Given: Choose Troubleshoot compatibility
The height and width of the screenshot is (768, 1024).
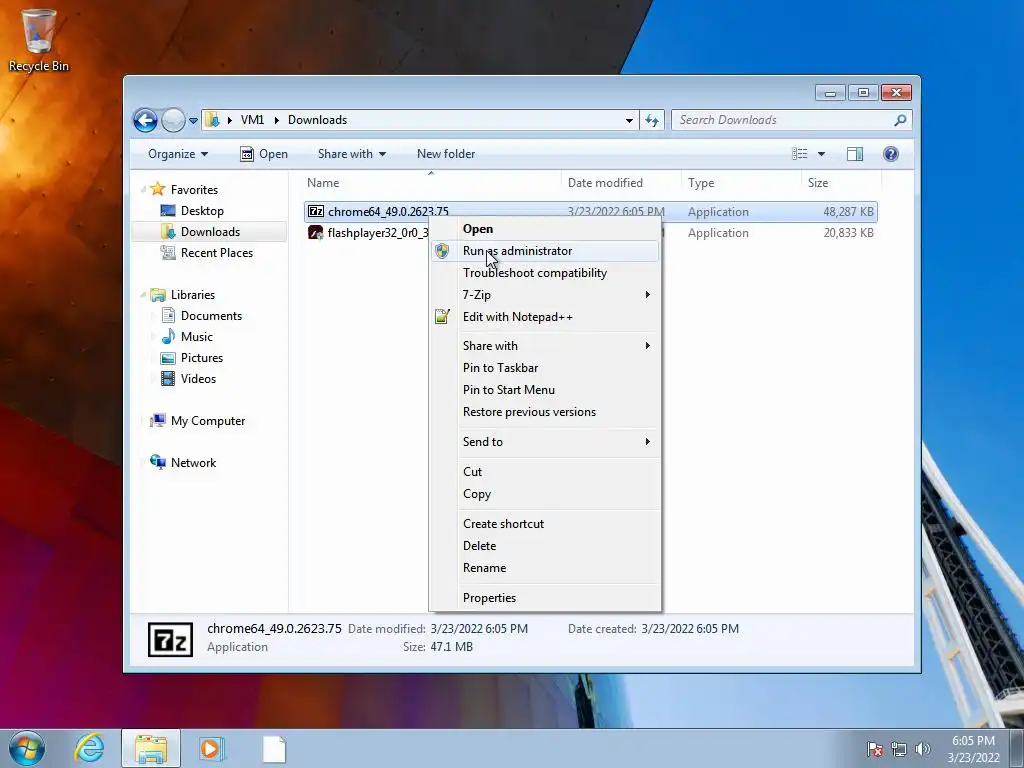Looking at the screenshot, I should point(545,273).
